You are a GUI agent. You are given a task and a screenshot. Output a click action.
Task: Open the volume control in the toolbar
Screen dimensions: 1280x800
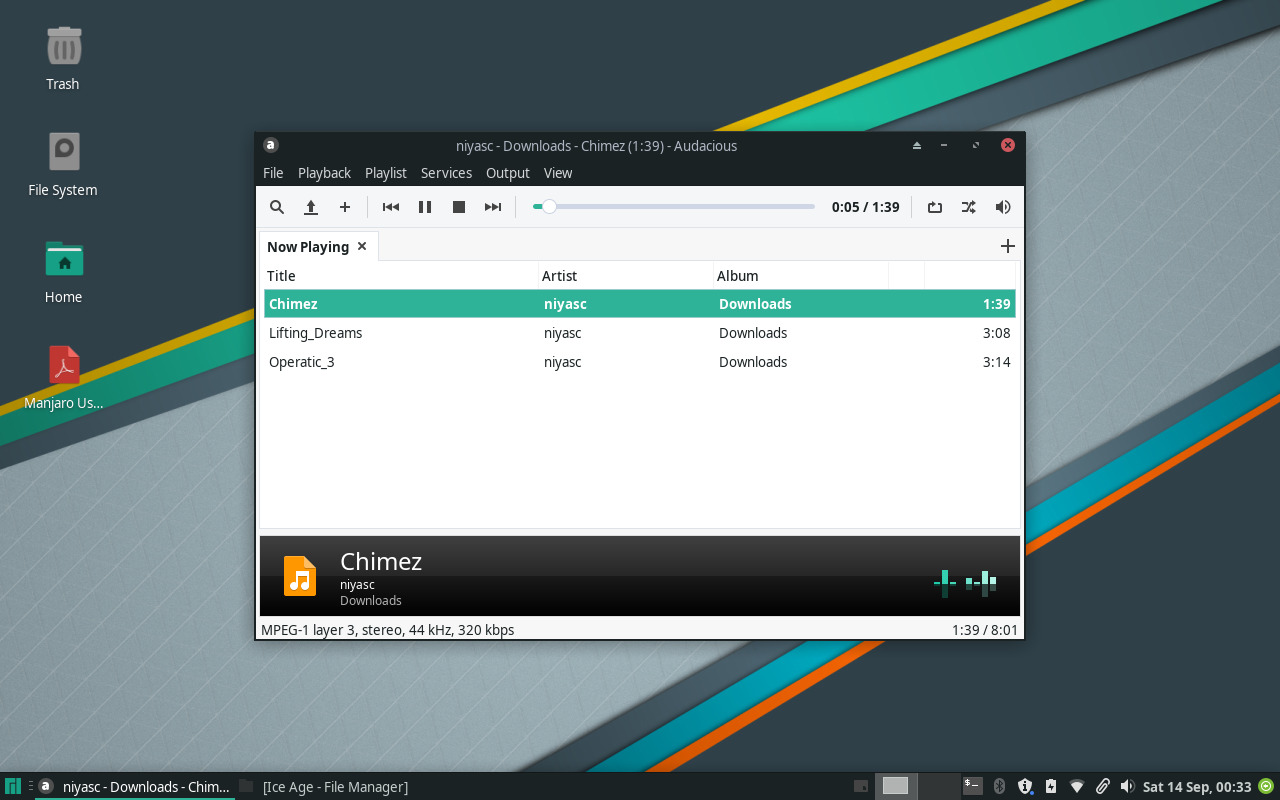pyautogui.click(x=1002, y=207)
